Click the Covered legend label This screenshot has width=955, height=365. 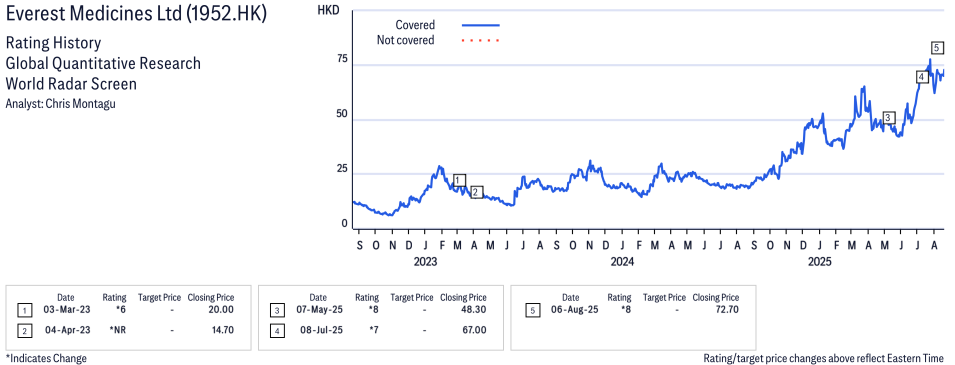pos(415,25)
